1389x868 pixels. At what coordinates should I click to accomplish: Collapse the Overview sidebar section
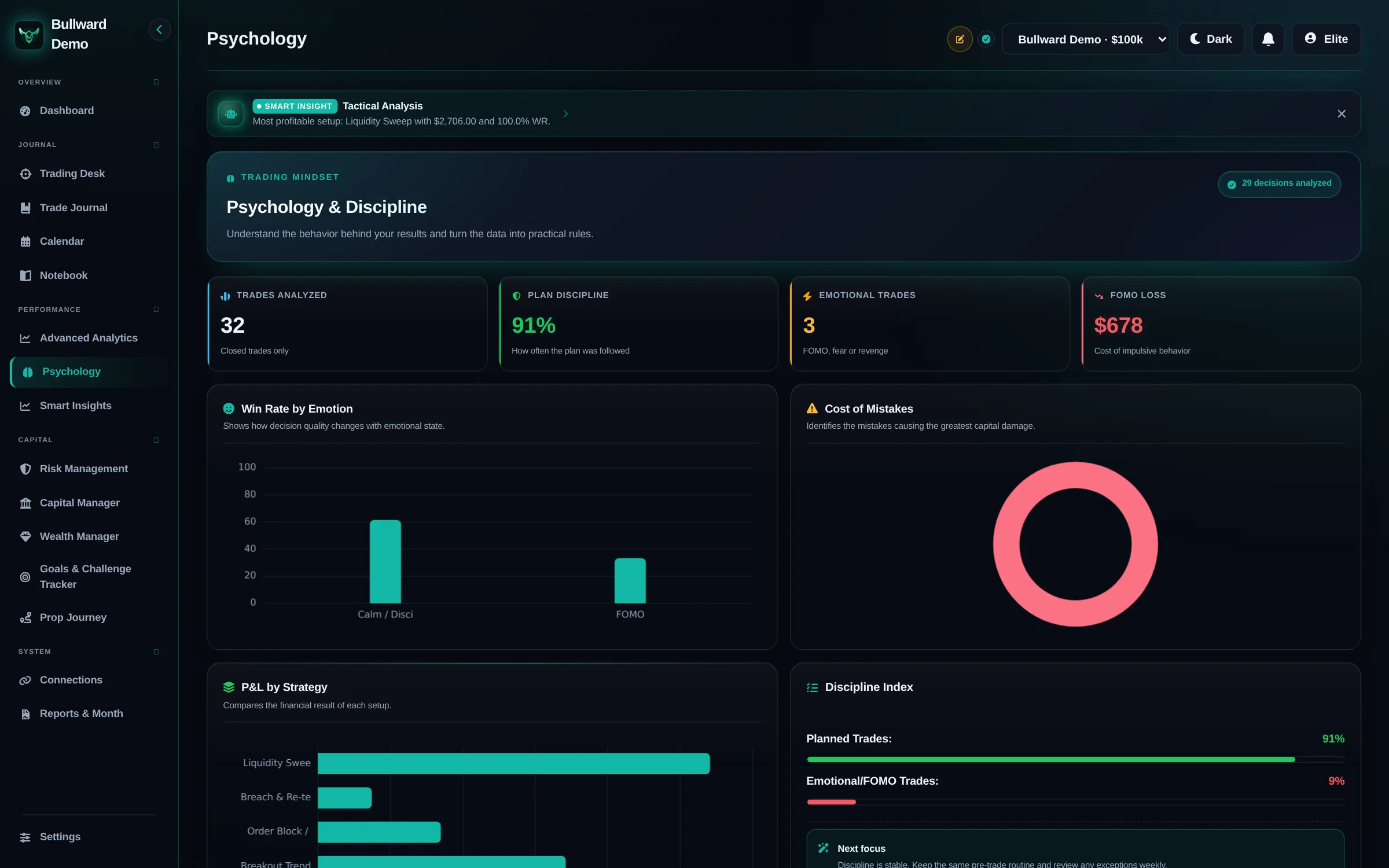tap(156, 82)
